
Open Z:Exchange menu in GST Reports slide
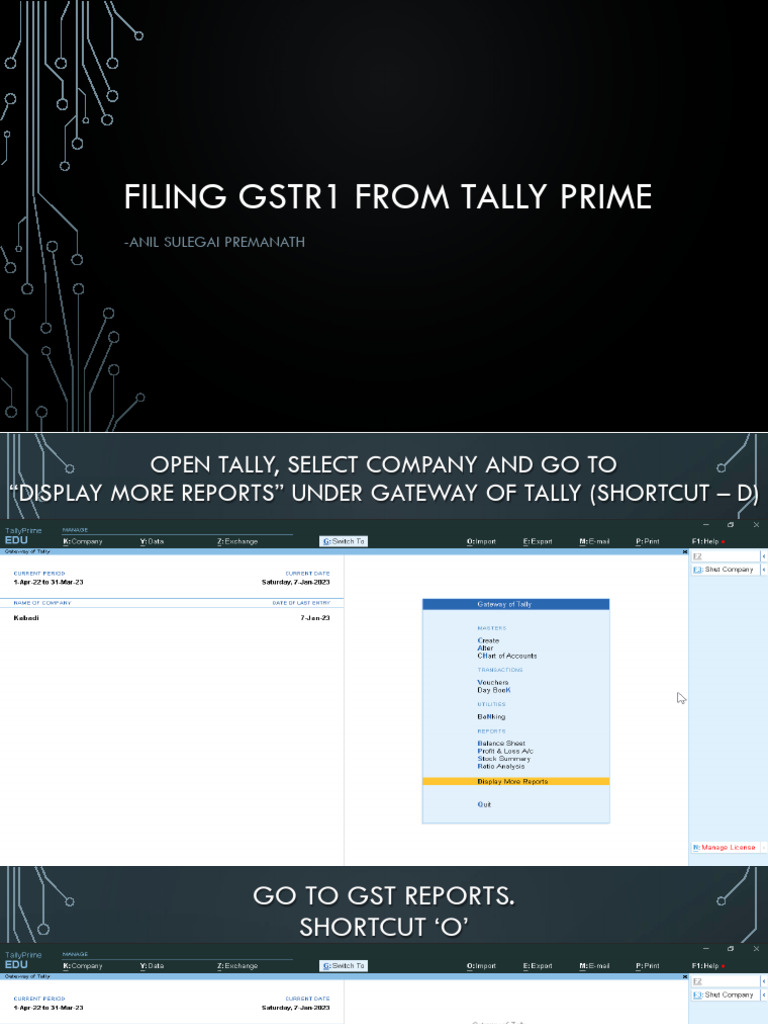coord(238,966)
